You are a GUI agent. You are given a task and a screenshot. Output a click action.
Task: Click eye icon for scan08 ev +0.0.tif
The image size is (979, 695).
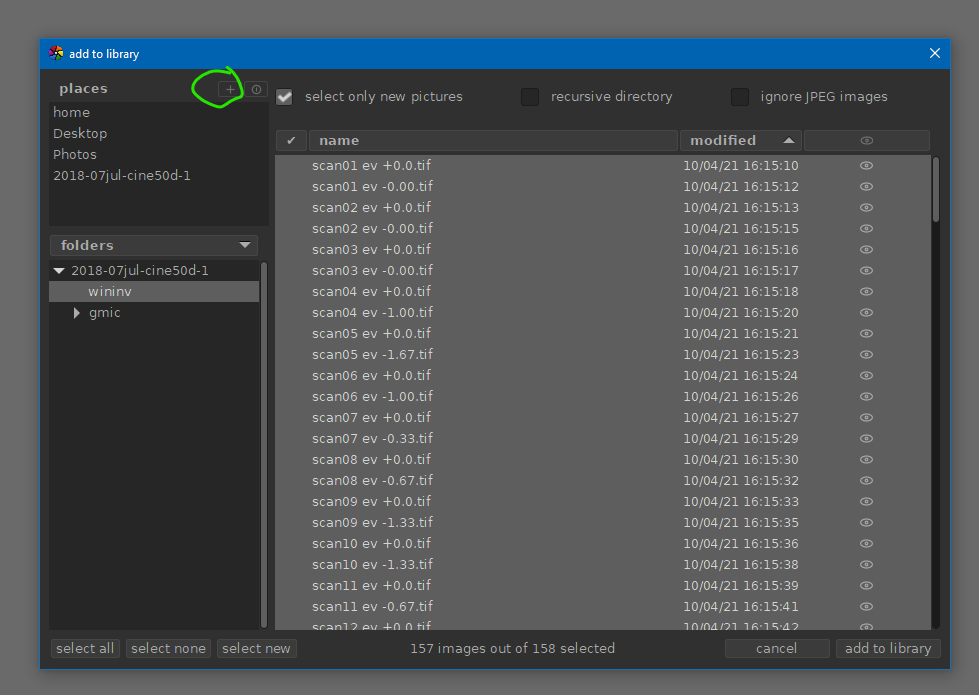[x=866, y=460]
